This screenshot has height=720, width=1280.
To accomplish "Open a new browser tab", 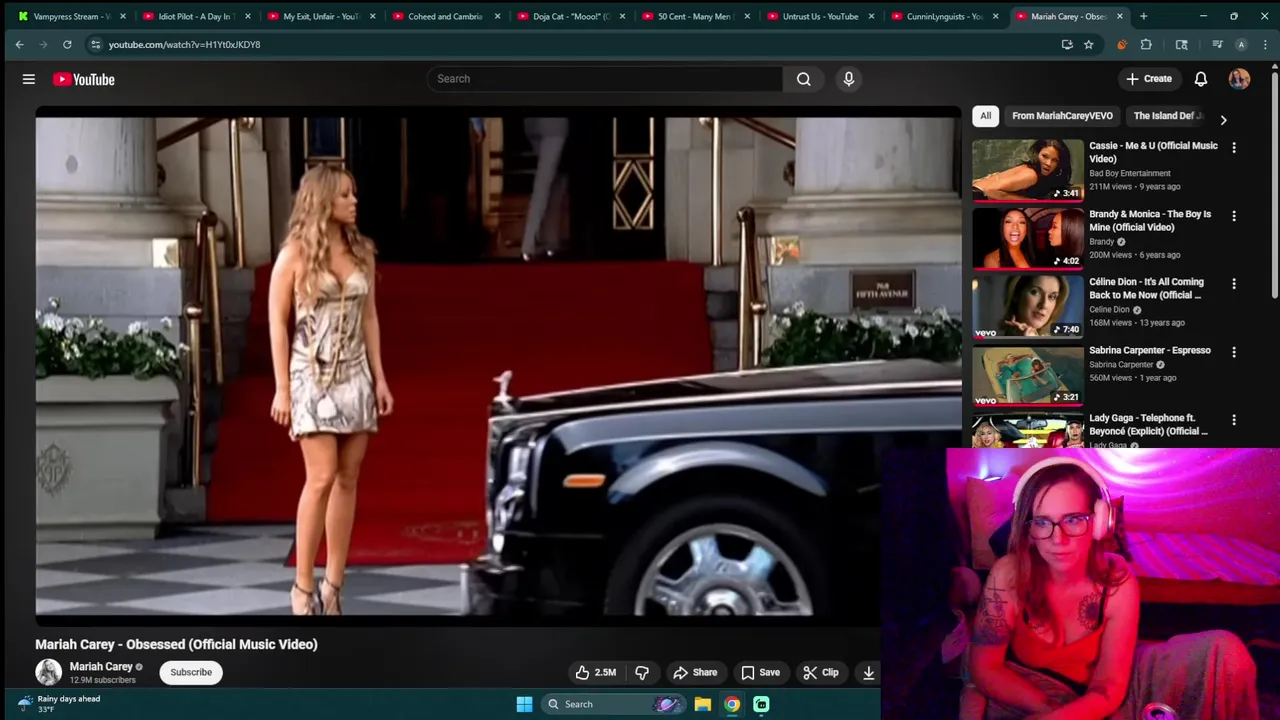I will point(1143,16).
